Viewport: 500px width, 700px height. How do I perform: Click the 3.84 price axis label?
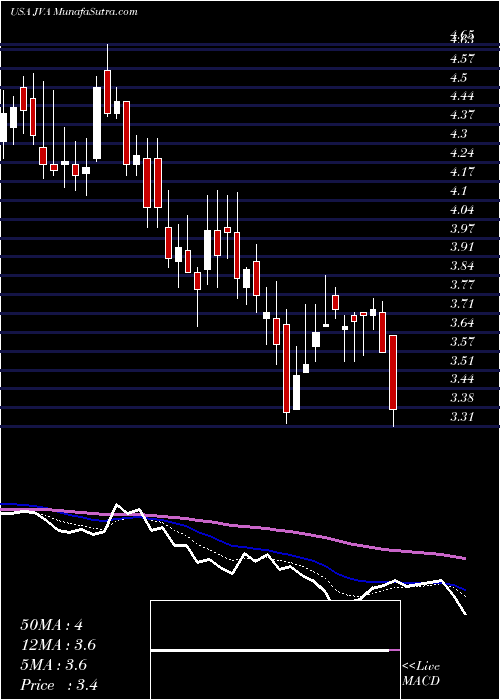[462, 266]
